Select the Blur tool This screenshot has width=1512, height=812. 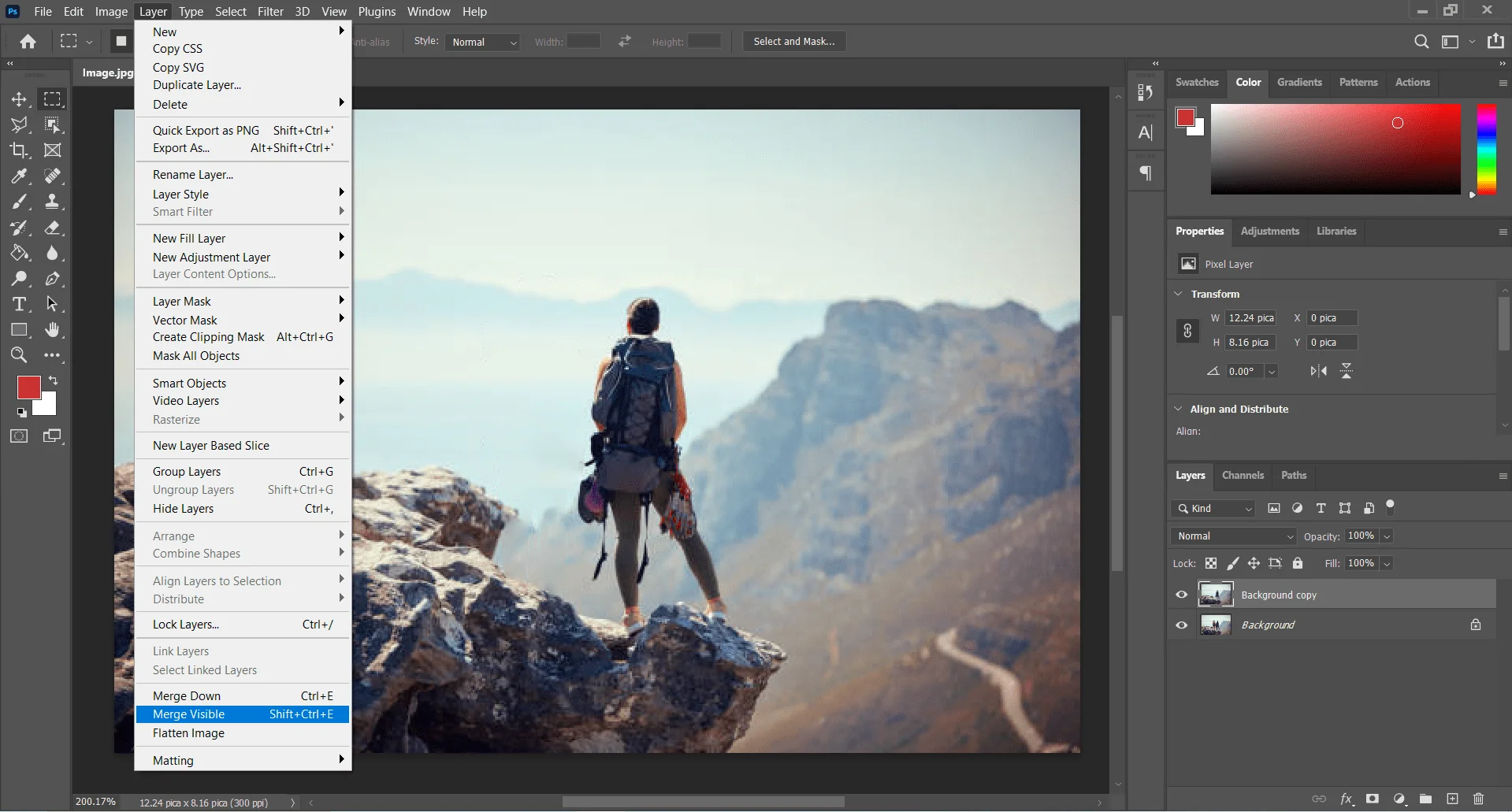[53, 253]
